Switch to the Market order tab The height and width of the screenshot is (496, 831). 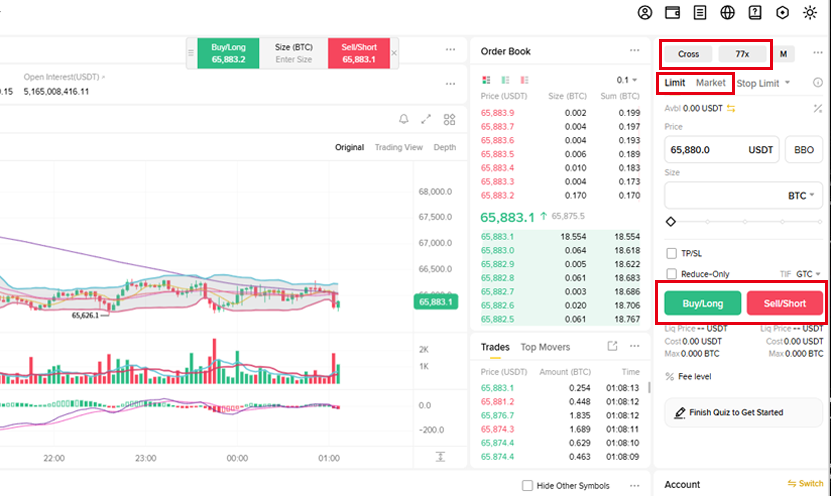[x=710, y=83]
